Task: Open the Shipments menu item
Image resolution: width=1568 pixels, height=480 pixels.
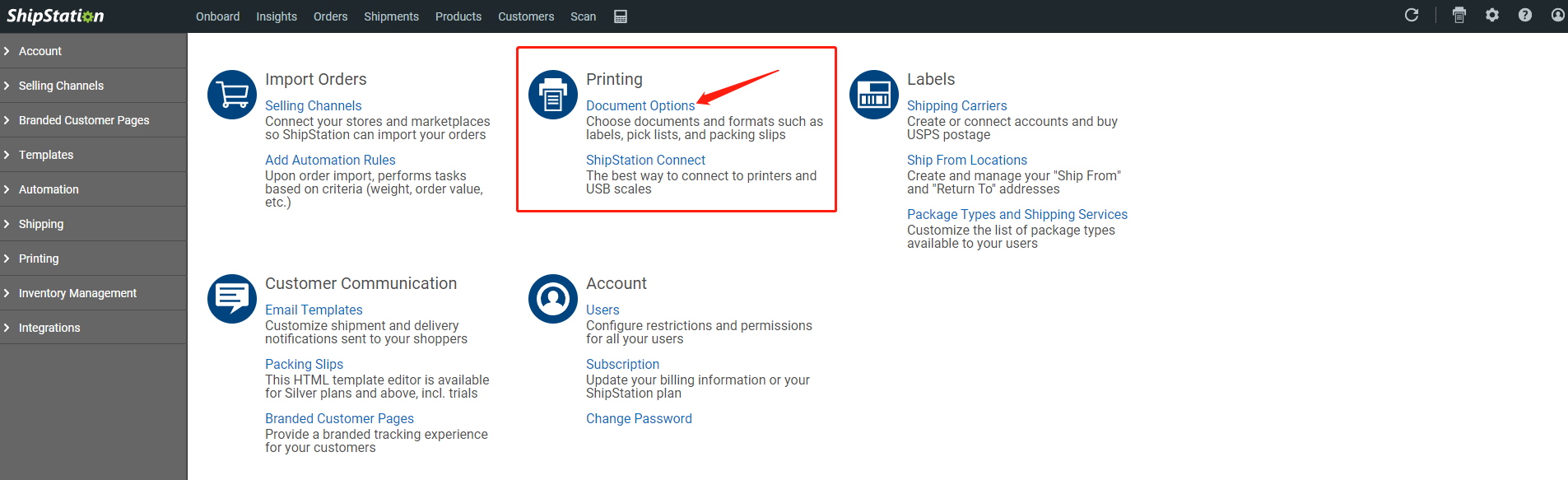Action: click(391, 16)
